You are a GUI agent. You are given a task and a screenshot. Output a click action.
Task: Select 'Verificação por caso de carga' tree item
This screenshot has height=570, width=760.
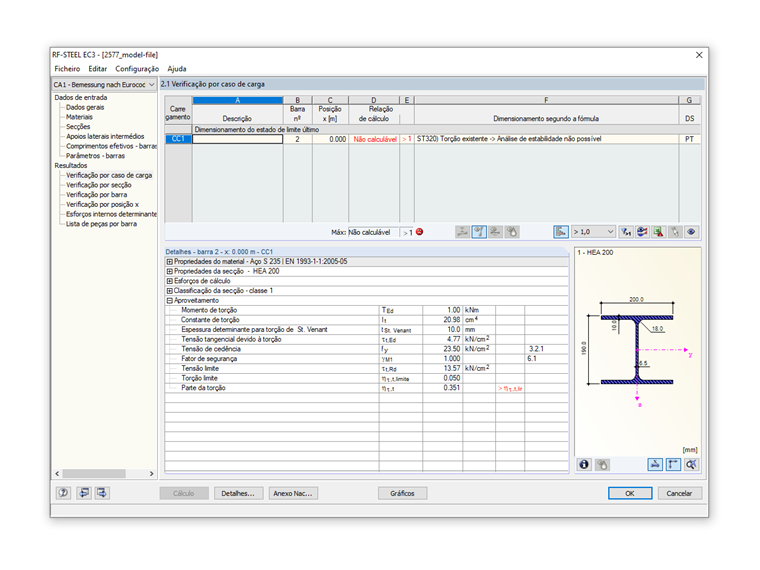coord(109,175)
